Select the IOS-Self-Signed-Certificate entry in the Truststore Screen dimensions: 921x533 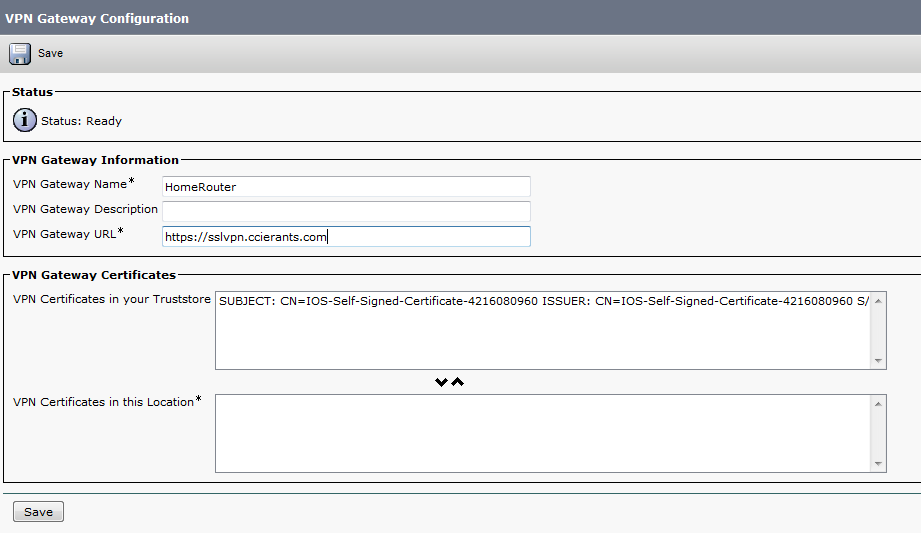pyautogui.click(x=543, y=301)
